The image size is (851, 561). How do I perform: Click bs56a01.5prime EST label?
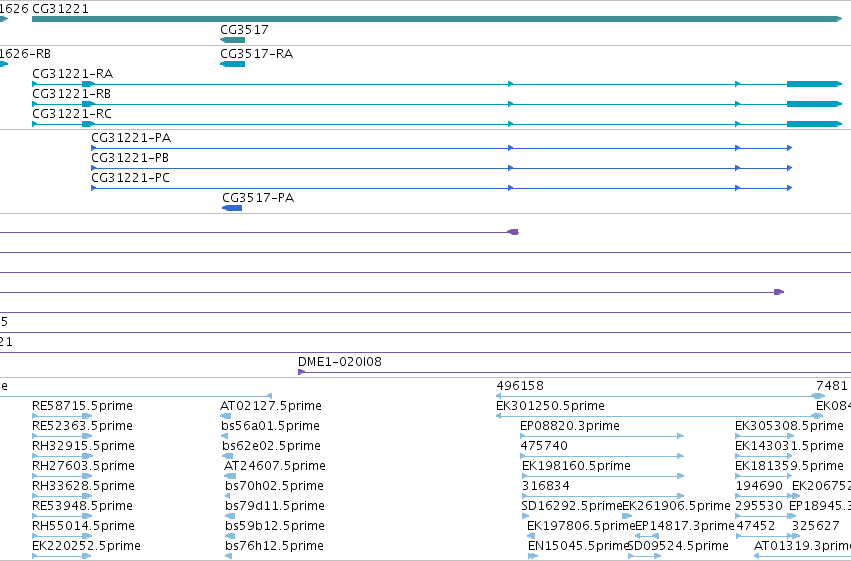coord(270,426)
